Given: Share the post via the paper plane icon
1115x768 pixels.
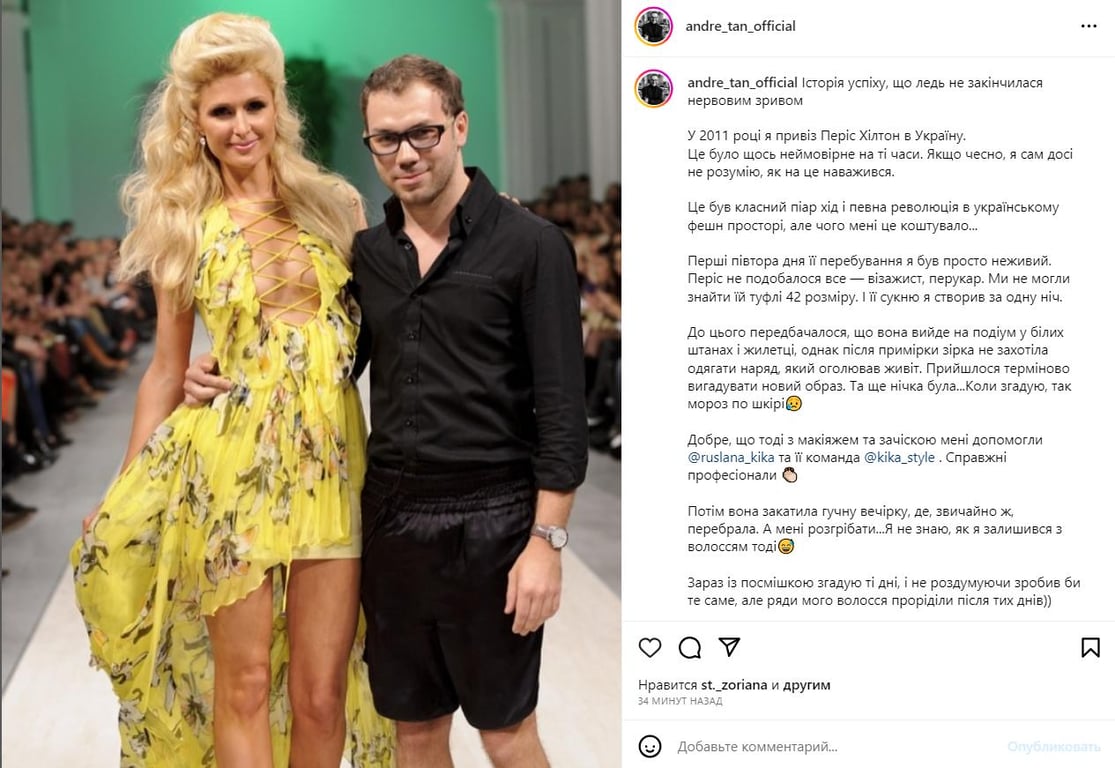Looking at the screenshot, I should click(729, 646).
